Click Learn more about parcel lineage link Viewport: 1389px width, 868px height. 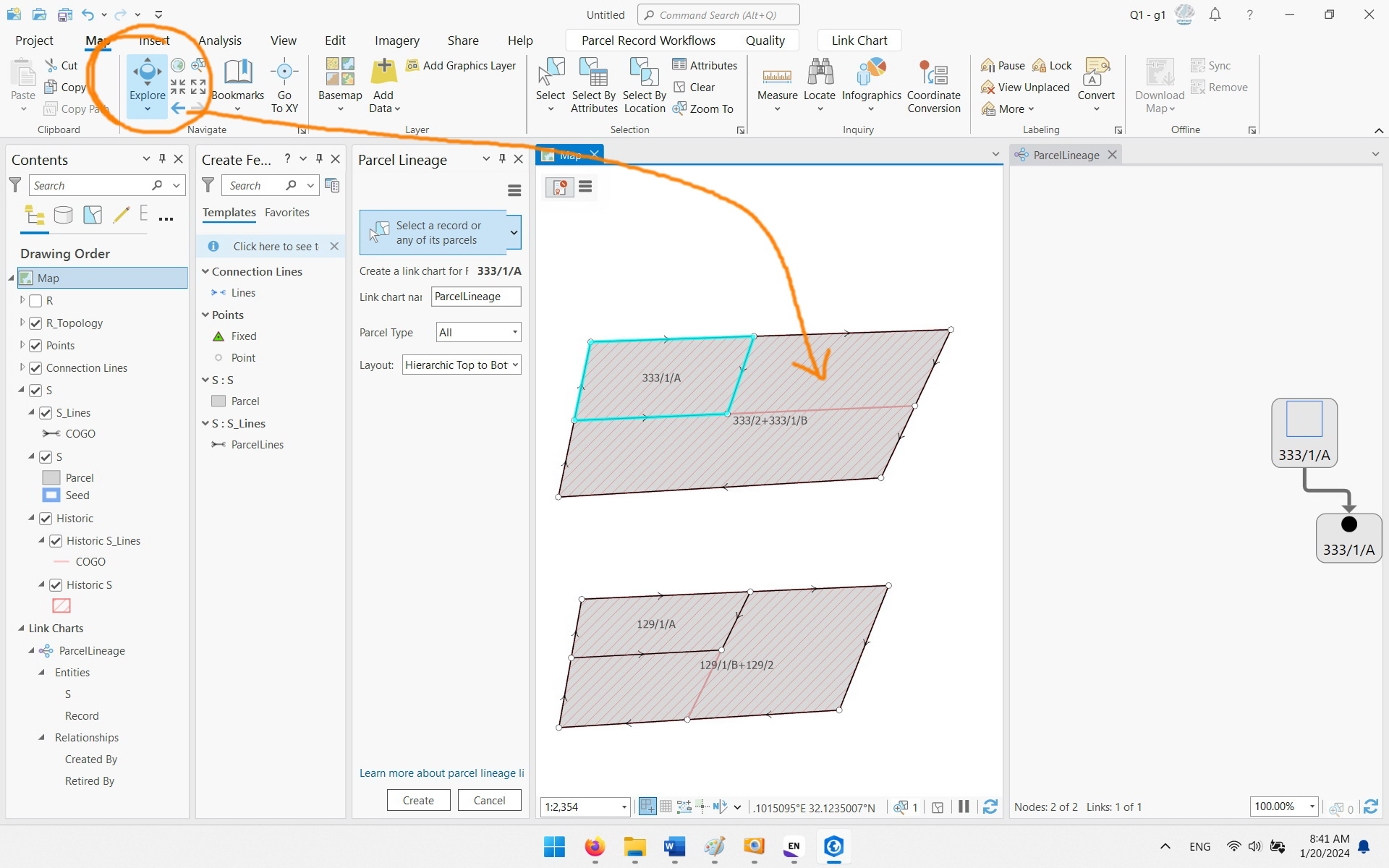(441, 773)
